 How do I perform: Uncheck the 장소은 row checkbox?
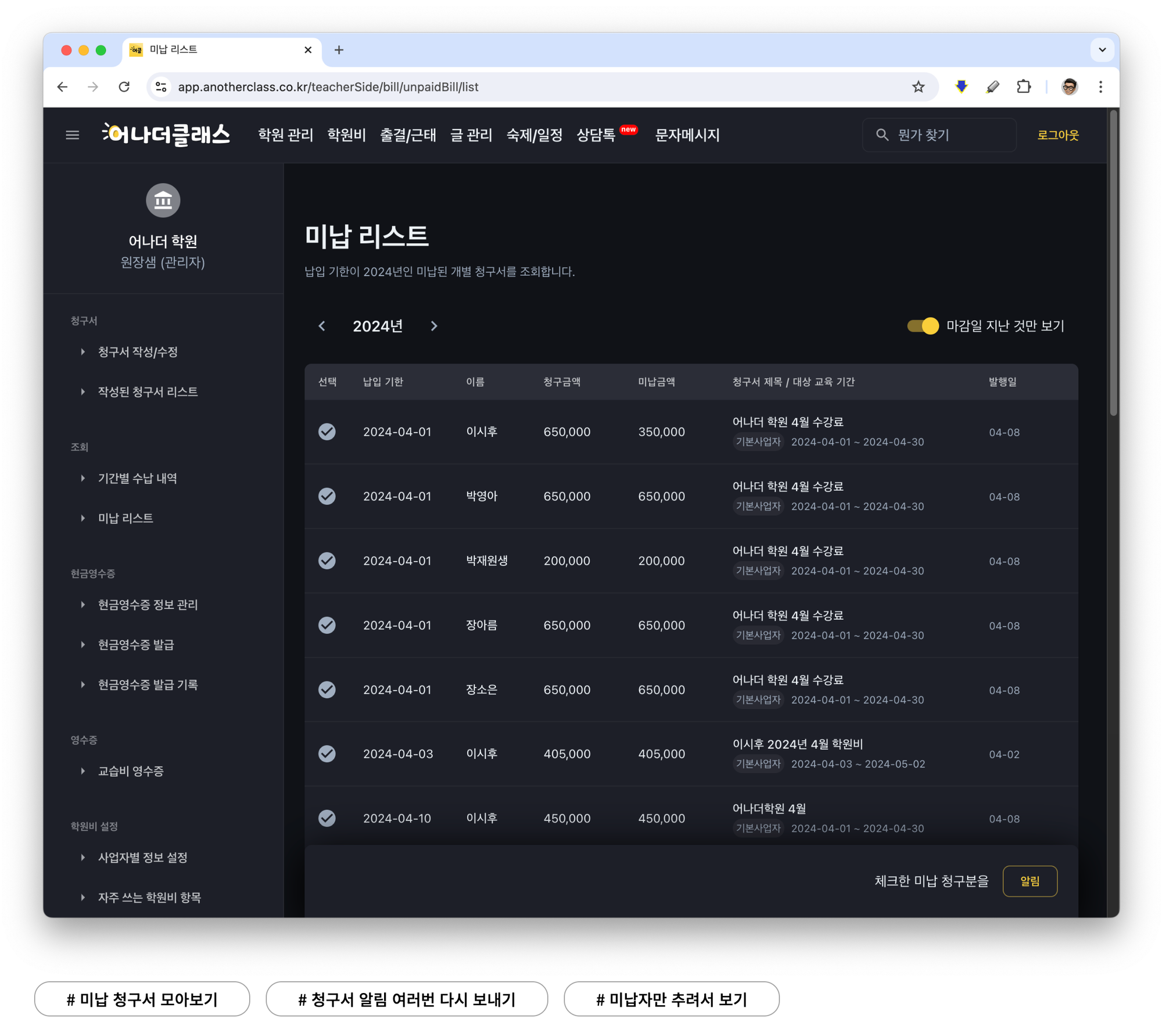pos(327,690)
